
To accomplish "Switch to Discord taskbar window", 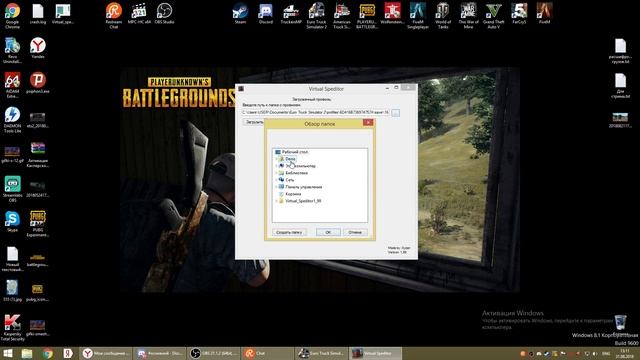I will click(160, 353).
